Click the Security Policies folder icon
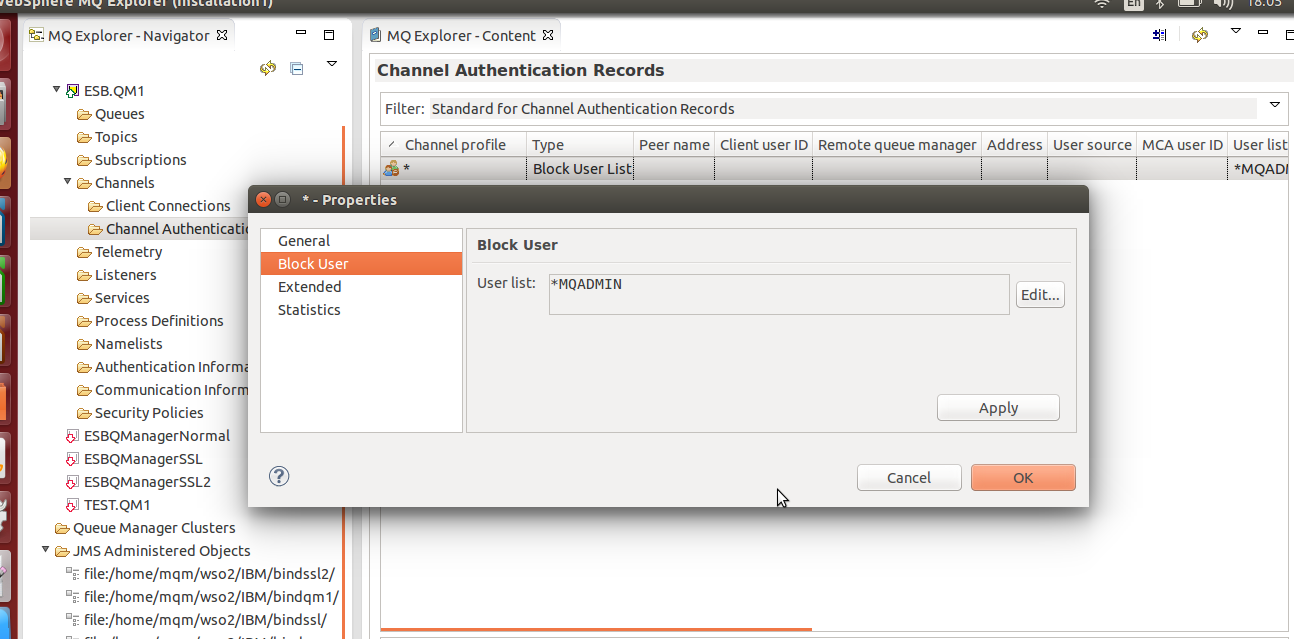The width and height of the screenshot is (1294, 639). 84,413
